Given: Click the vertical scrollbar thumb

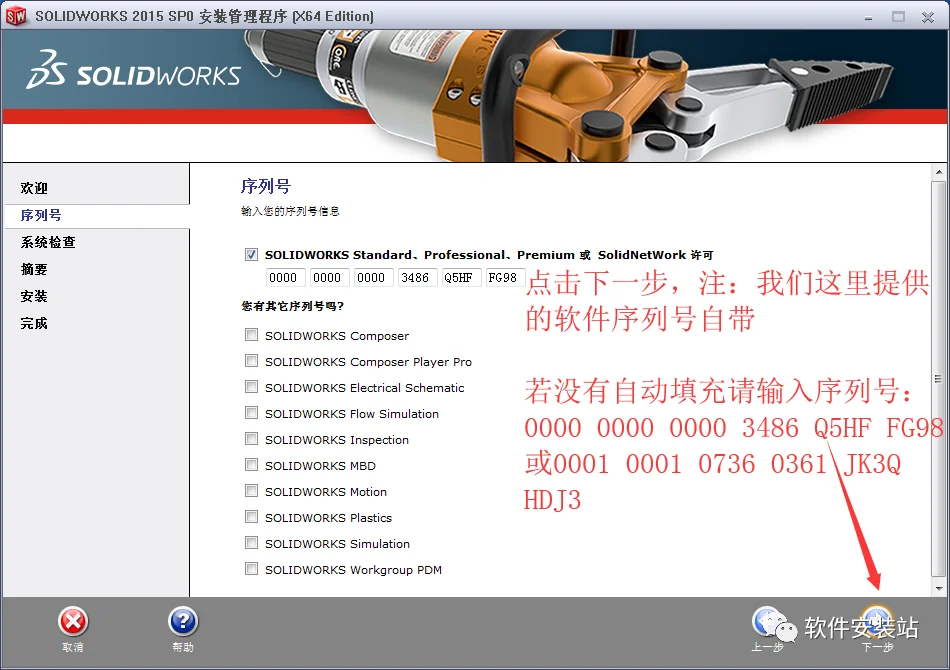Looking at the screenshot, I should (938, 379).
